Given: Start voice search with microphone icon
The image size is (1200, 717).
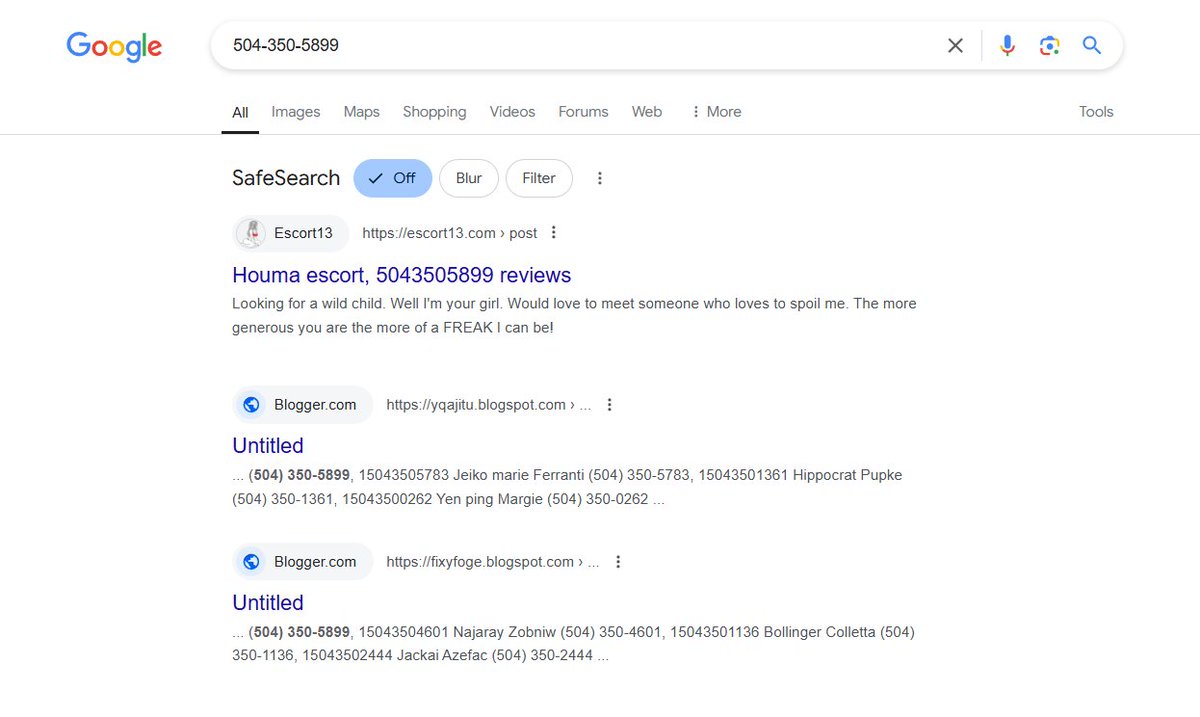Looking at the screenshot, I should [1007, 45].
